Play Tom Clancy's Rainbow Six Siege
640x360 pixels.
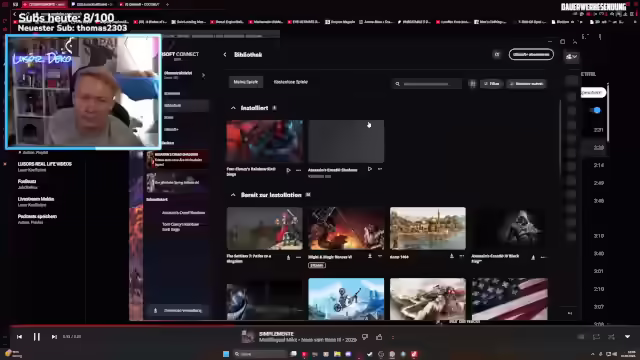289,170
